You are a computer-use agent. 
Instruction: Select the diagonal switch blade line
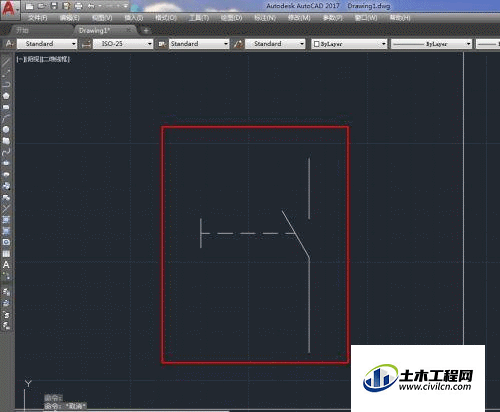click(x=296, y=234)
